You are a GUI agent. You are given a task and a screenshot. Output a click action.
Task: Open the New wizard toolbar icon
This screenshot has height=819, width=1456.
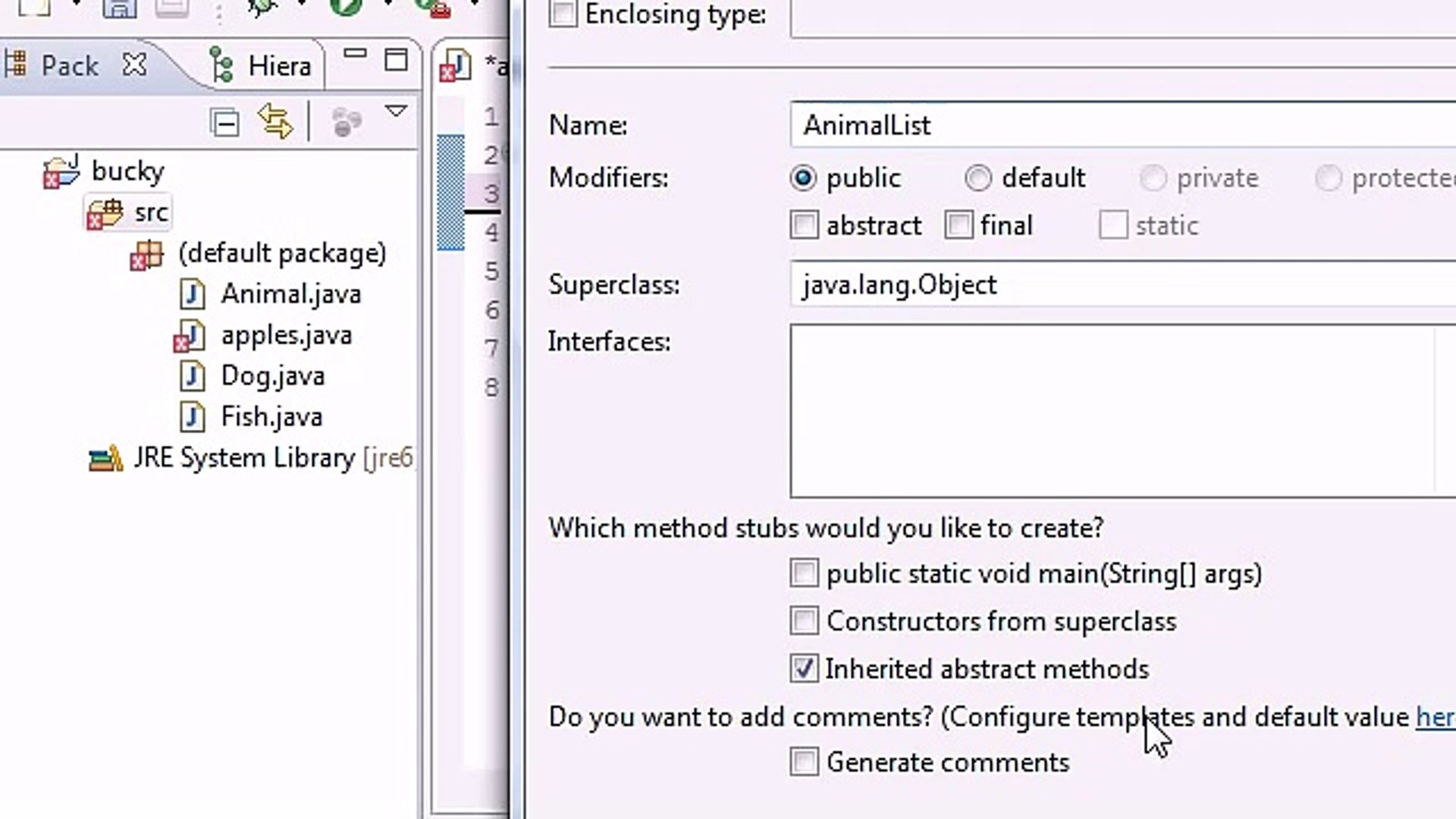coord(34,9)
